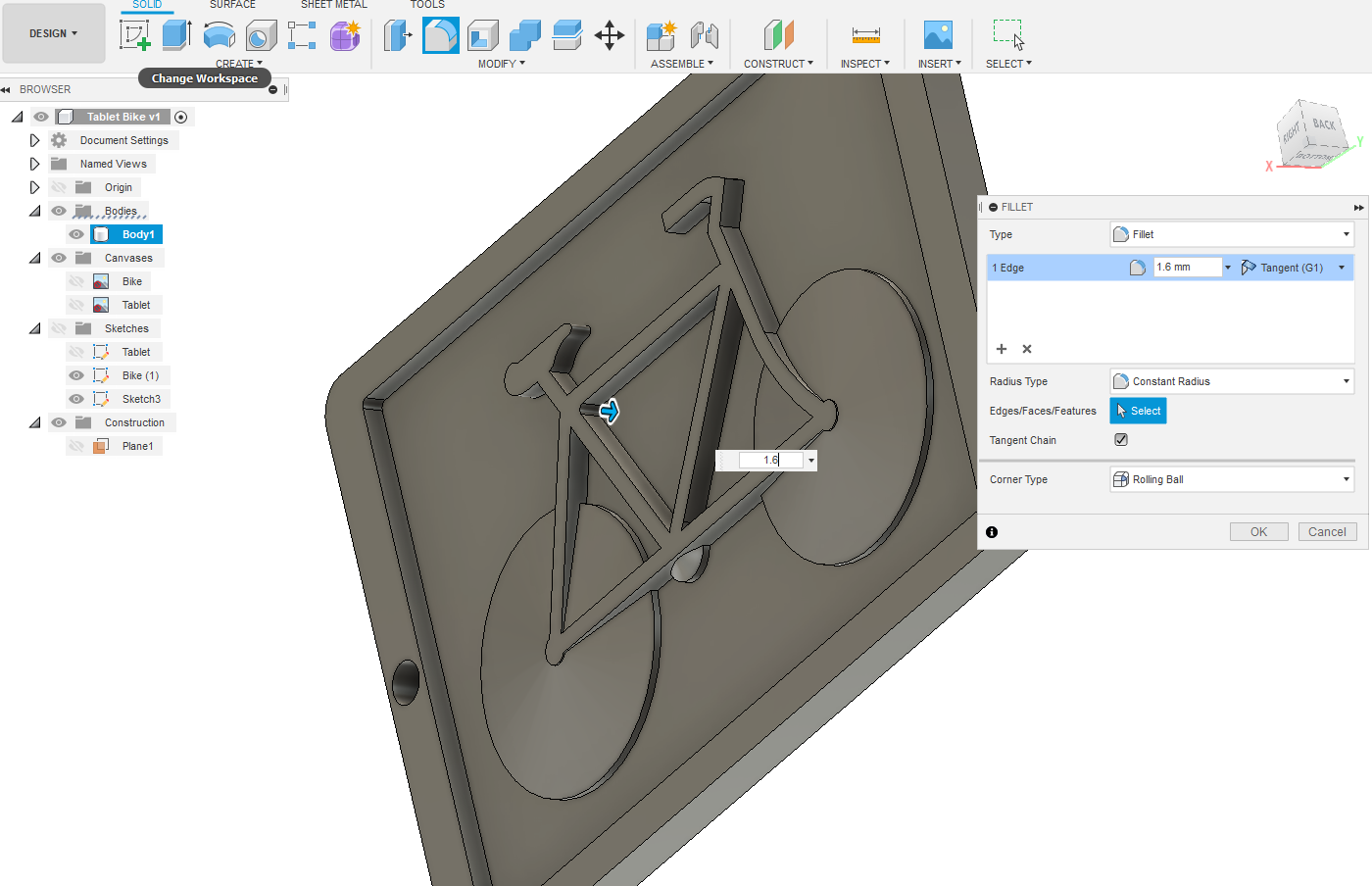Click the Create Form tool icon
This screenshot has width=1372, height=886.
tap(345, 35)
